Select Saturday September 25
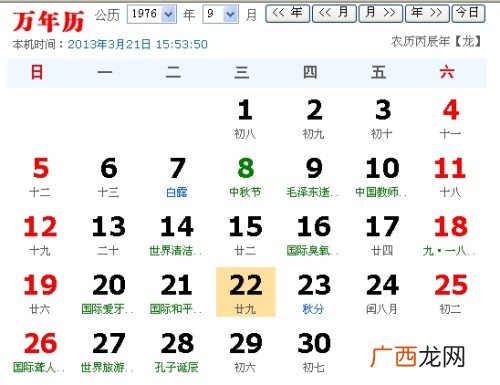The height and width of the screenshot is (385, 500). (451, 294)
